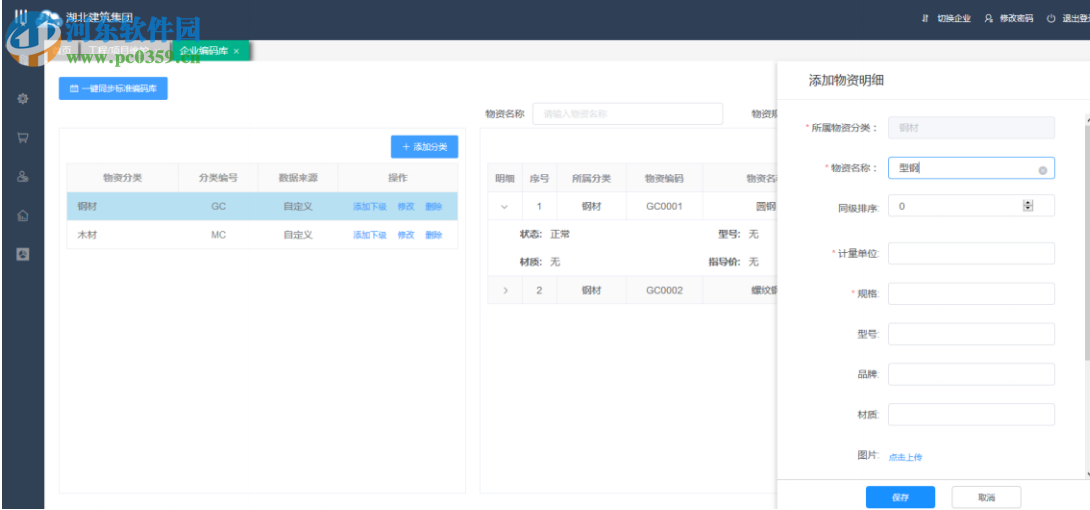Toggle the hamburger menu icon at top-left
This screenshot has width=1090, height=510.
pyautogui.click(x=19, y=16)
